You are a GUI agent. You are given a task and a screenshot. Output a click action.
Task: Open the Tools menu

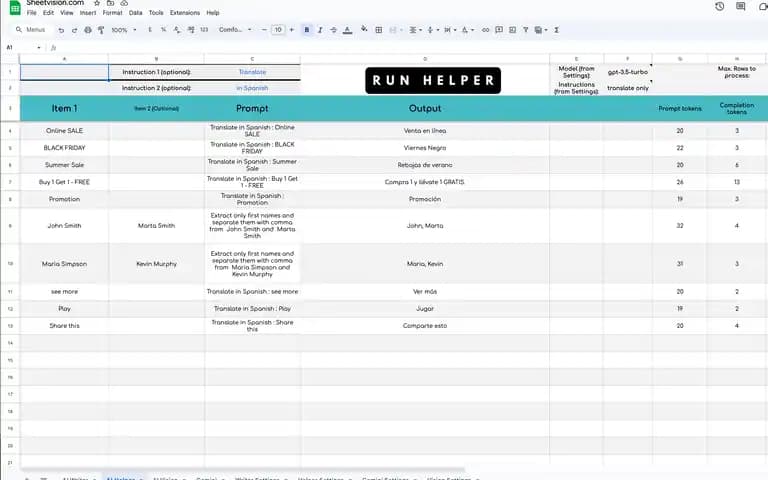coord(156,13)
